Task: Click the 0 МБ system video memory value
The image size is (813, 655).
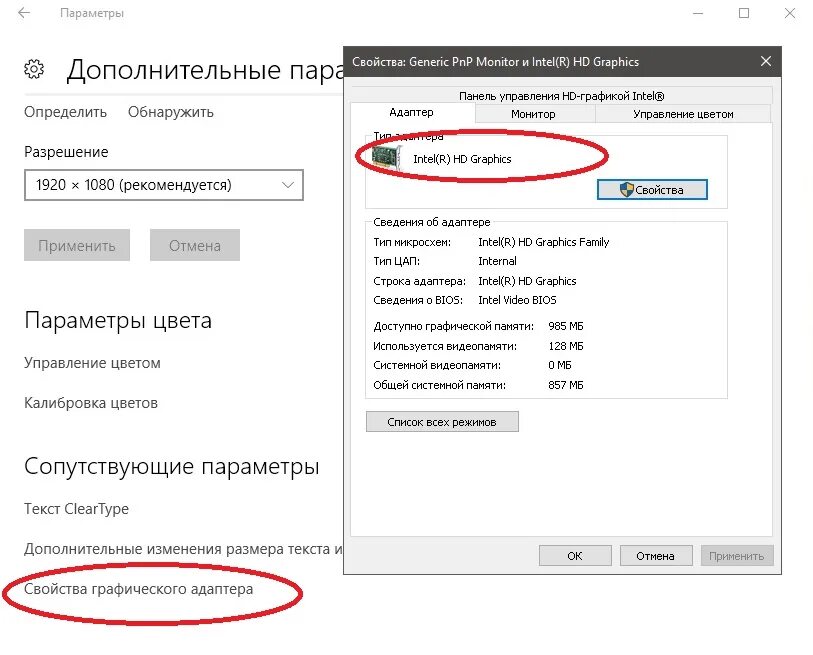Action: click(559, 365)
